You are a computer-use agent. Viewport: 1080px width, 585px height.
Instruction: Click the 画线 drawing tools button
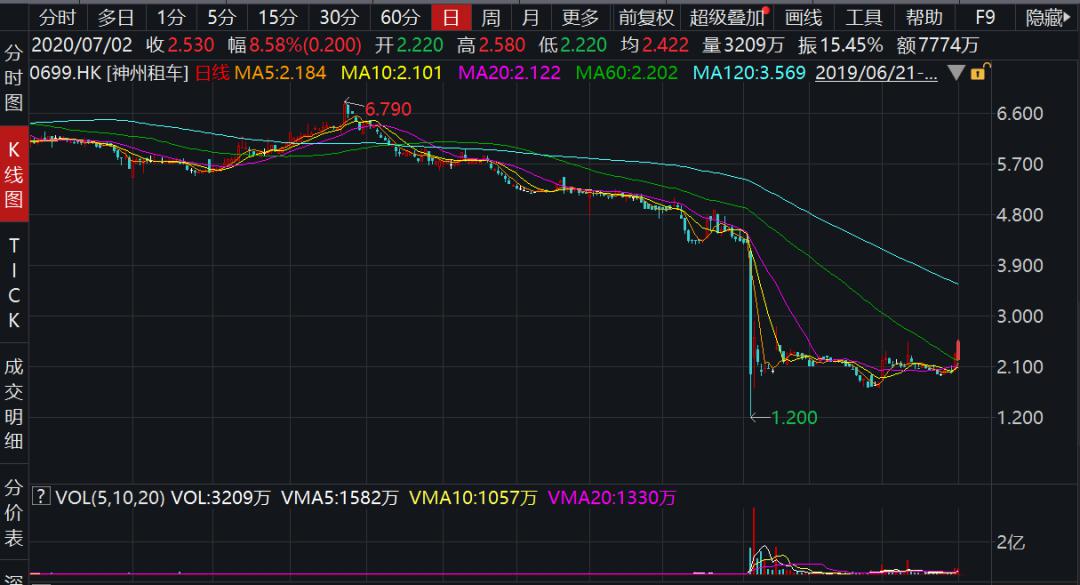(803, 17)
